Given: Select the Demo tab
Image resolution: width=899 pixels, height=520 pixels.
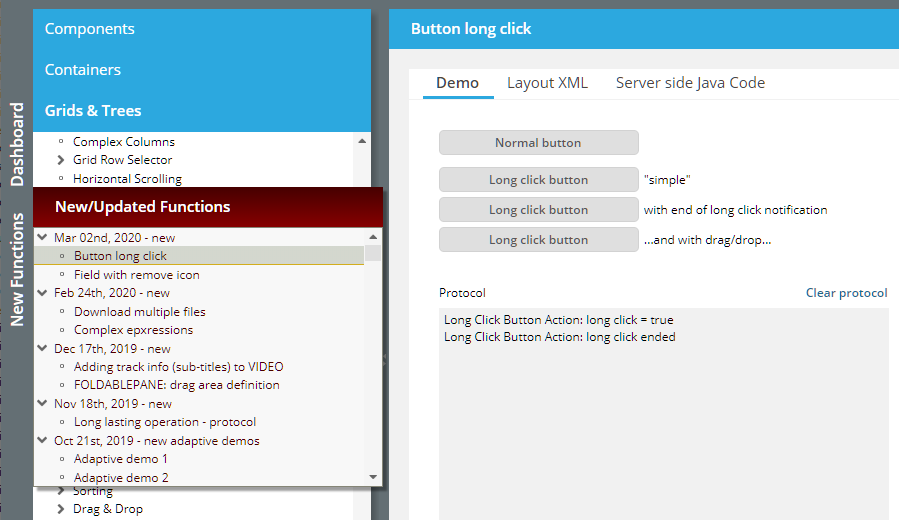Looking at the screenshot, I should click(x=458, y=83).
